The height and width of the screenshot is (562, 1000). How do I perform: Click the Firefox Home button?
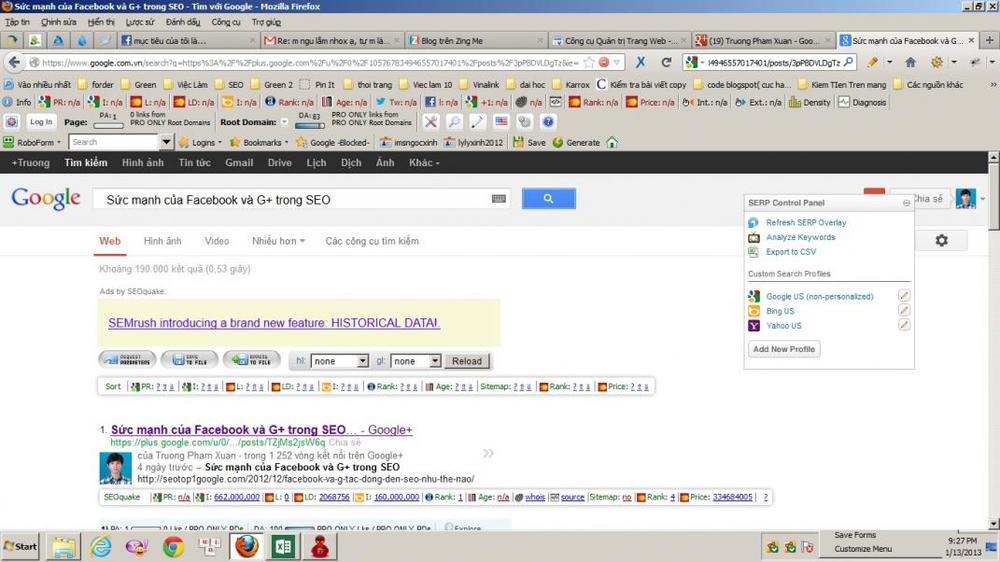click(911, 63)
